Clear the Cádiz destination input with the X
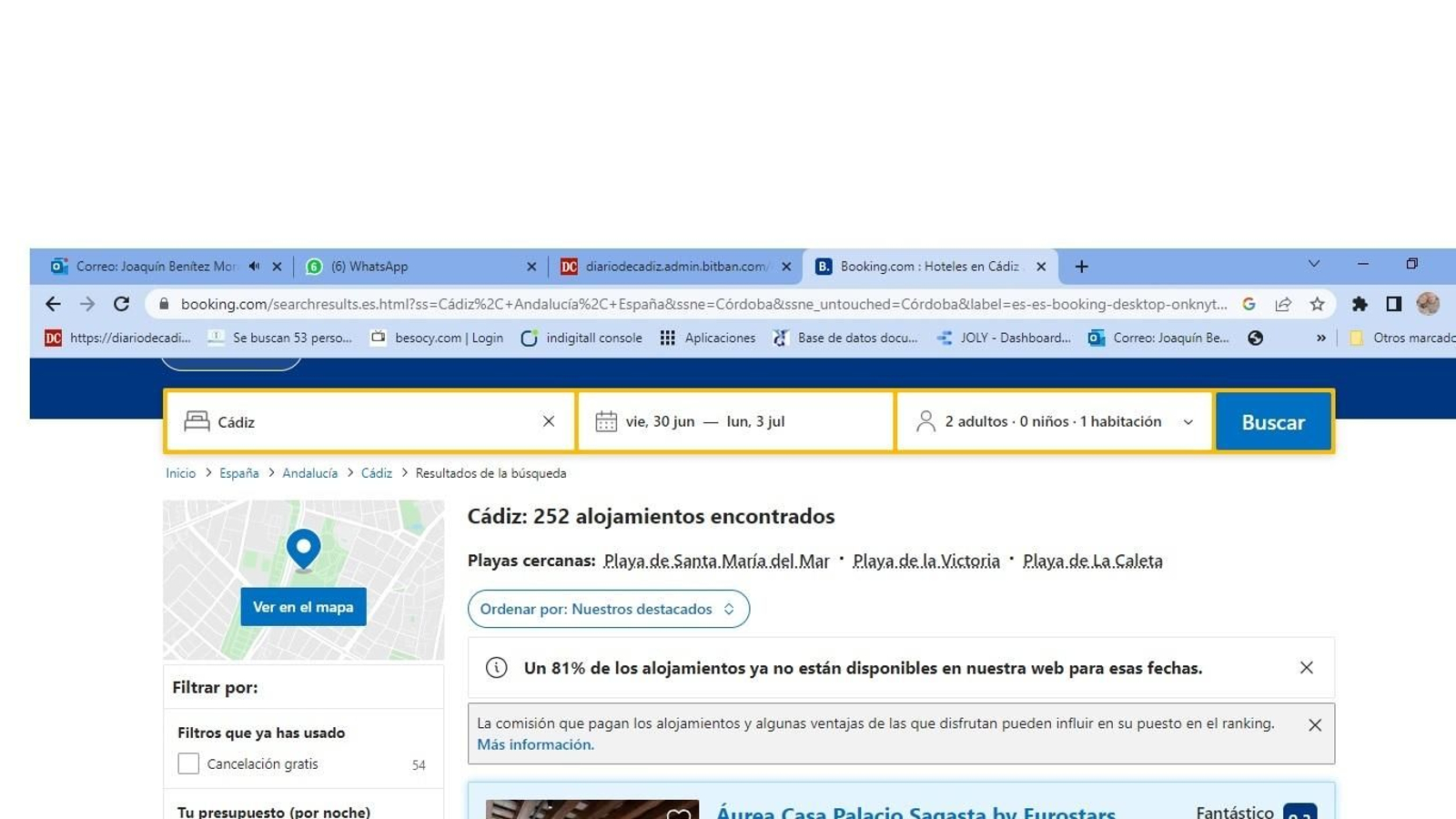 (x=549, y=421)
